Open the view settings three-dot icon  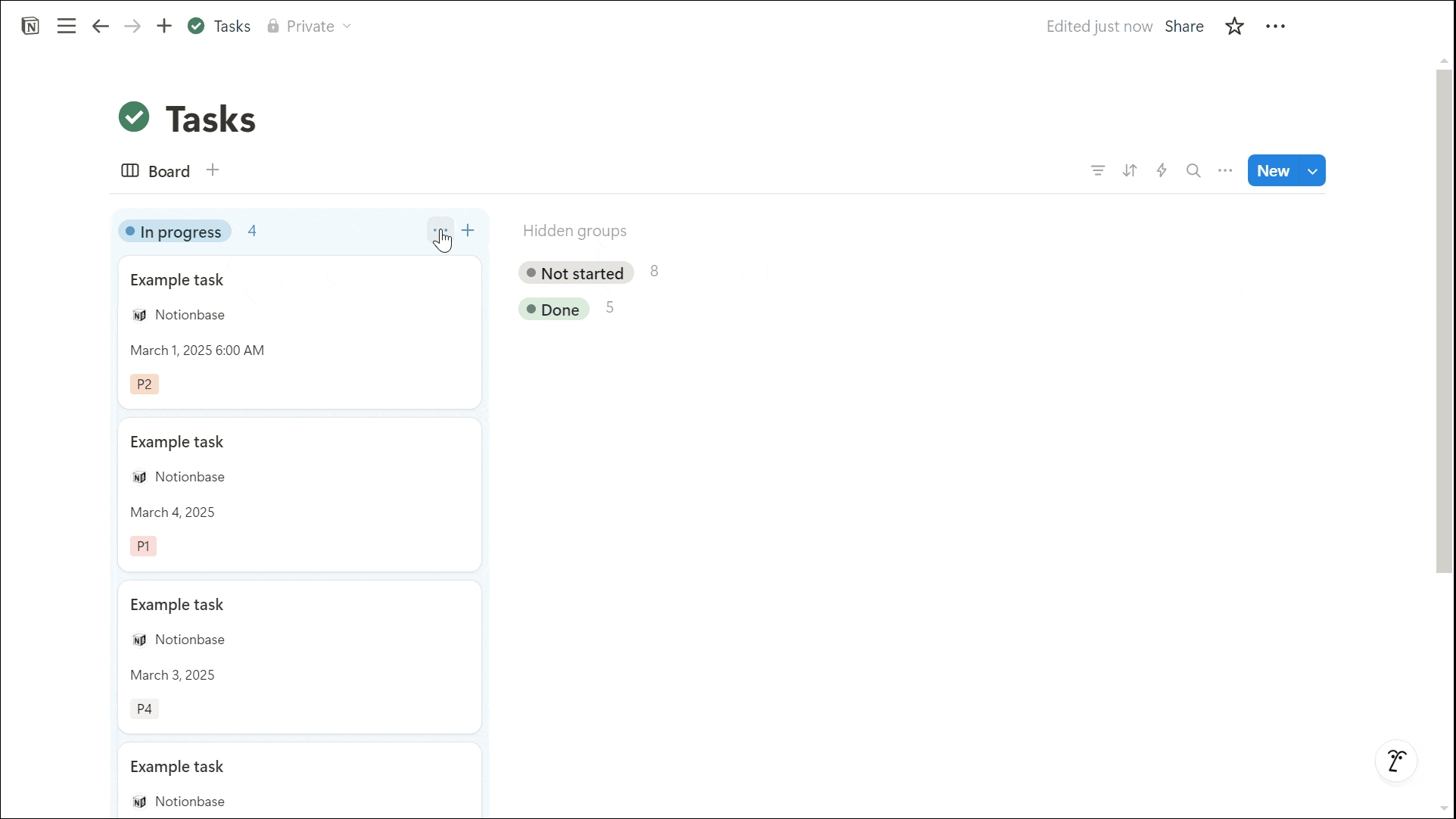(x=1225, y=171)
